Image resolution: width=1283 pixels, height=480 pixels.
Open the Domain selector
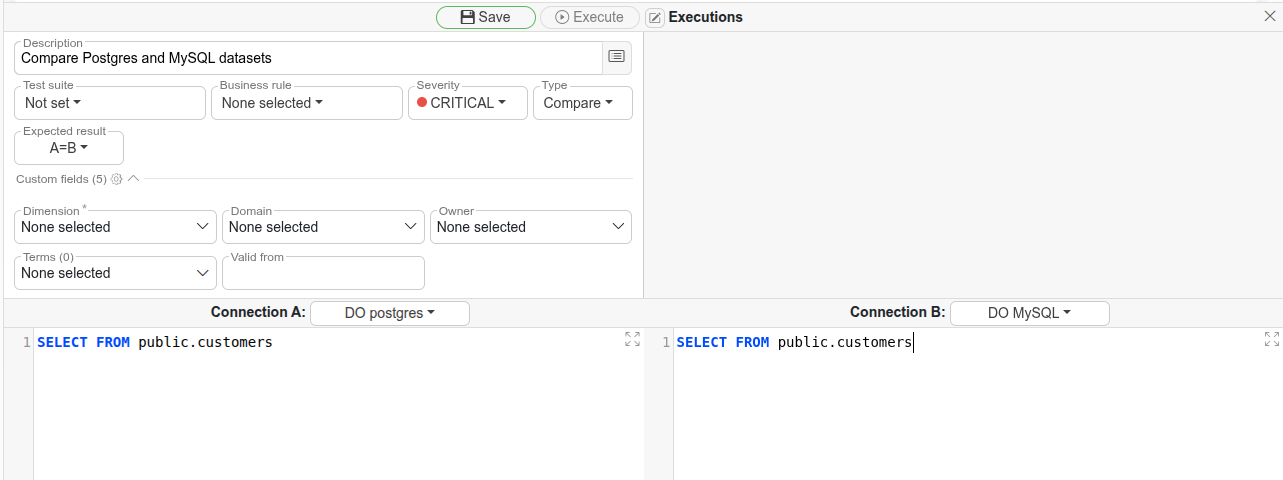coord(323,227)
